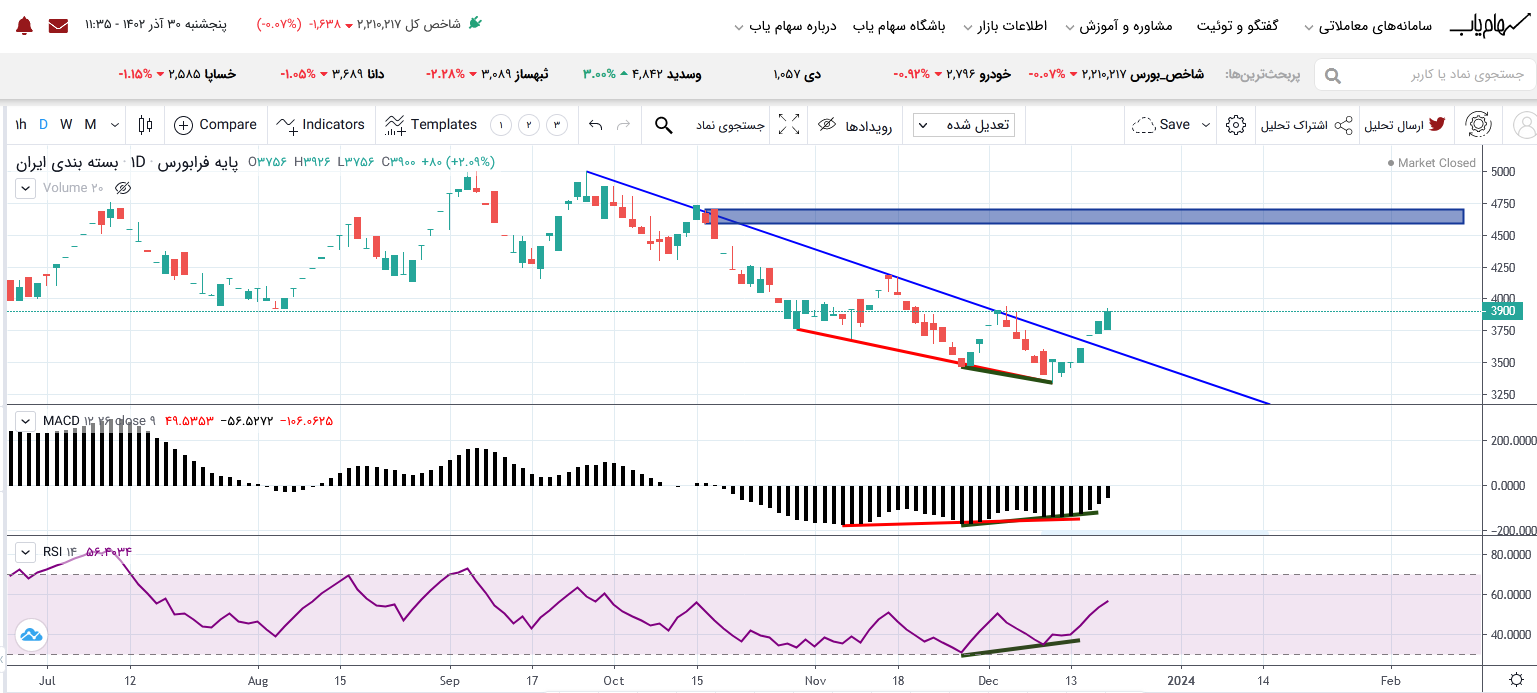Click the blue cloud logo on RSI pane

coord(30,635)
